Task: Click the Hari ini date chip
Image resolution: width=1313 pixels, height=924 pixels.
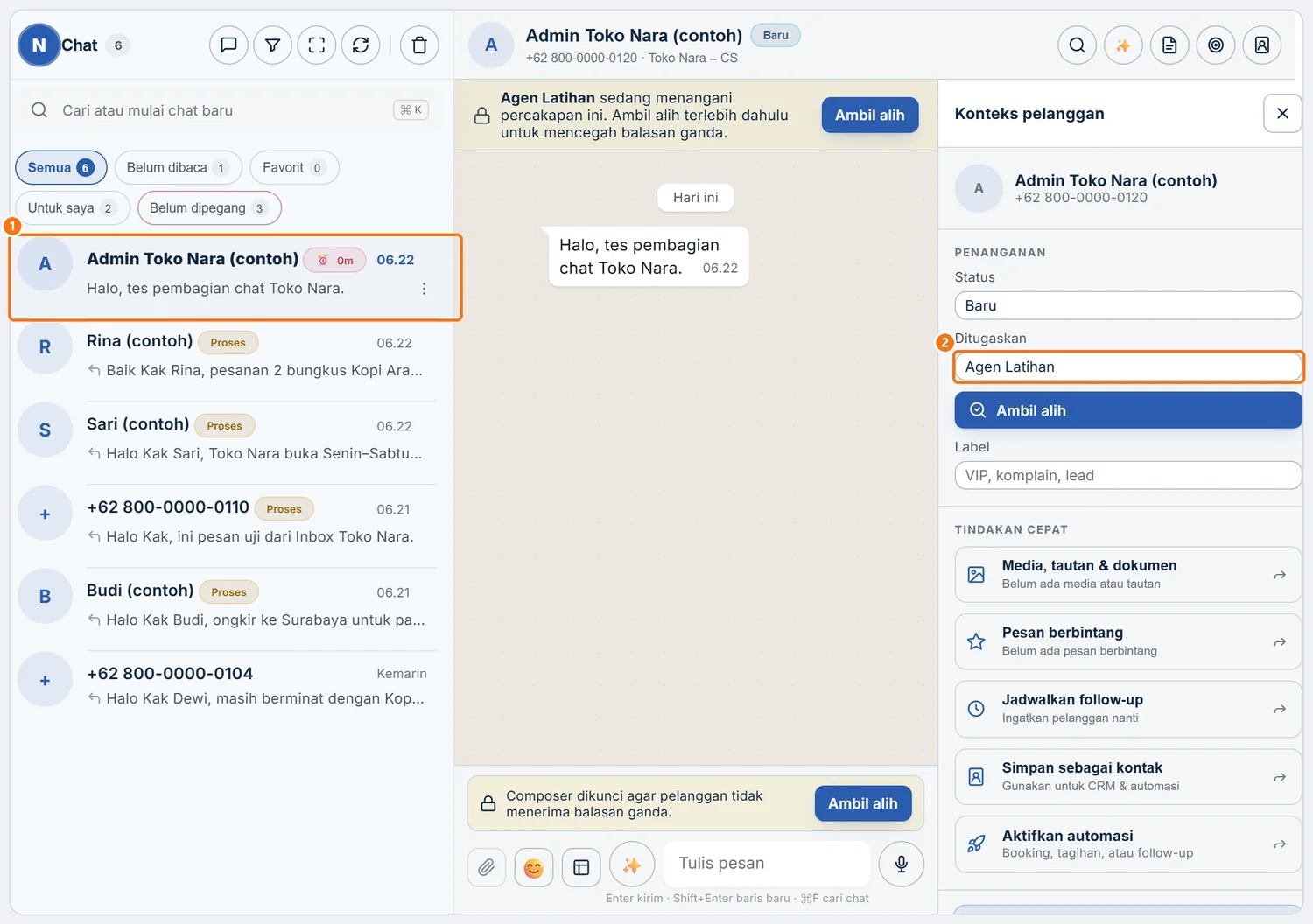Action: click(696, 197)
